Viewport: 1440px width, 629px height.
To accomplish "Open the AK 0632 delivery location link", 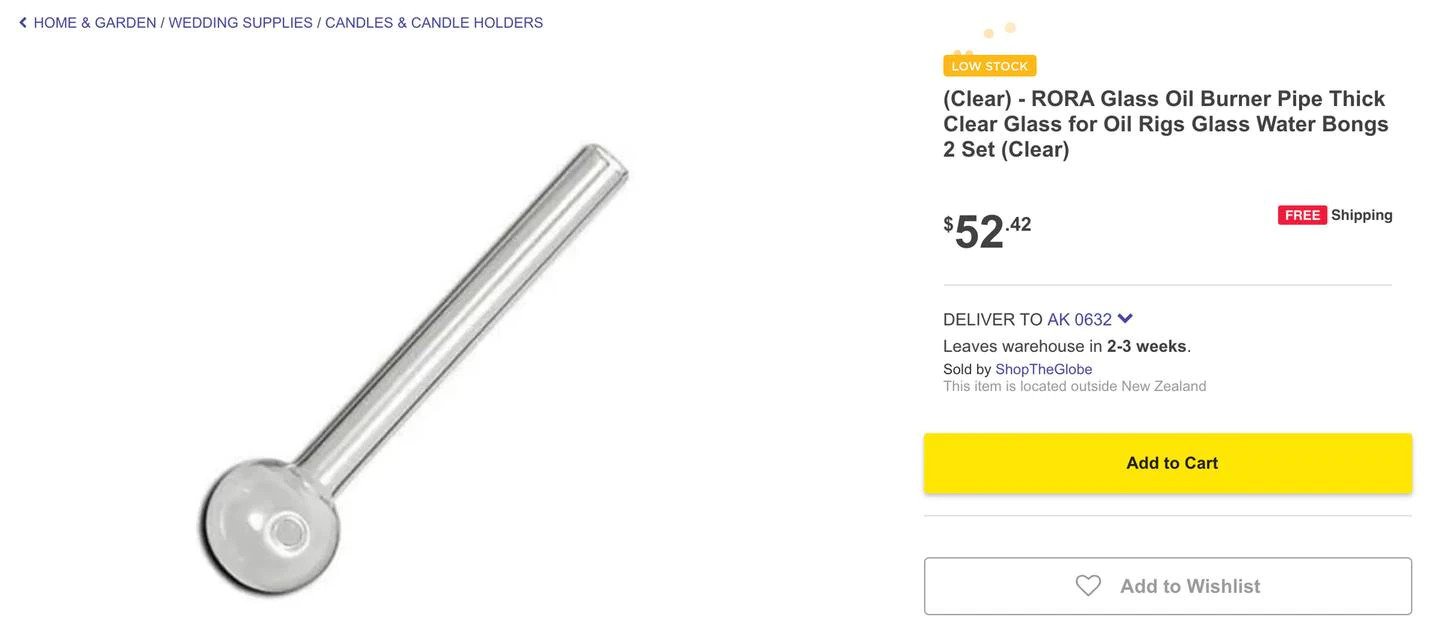I will coord(1079,320).
